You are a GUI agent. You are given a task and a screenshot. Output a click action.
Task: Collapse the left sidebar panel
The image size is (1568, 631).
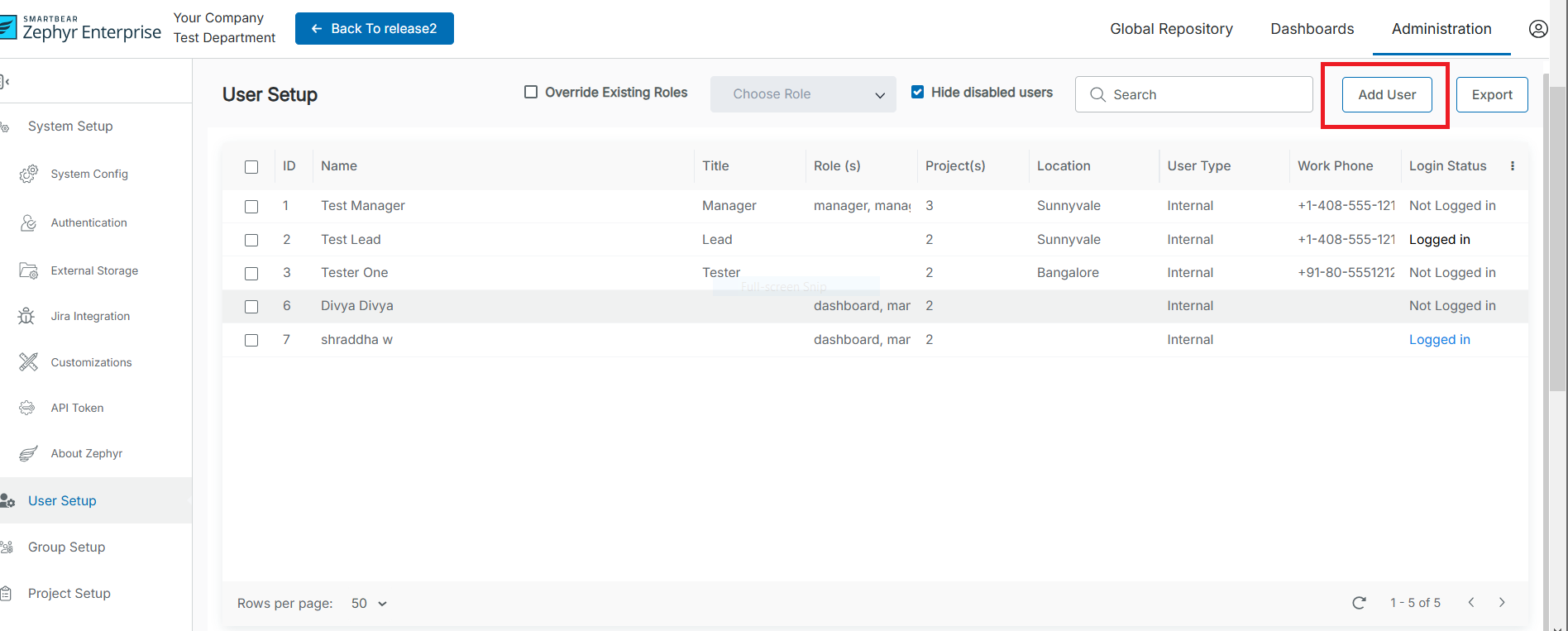6,81
